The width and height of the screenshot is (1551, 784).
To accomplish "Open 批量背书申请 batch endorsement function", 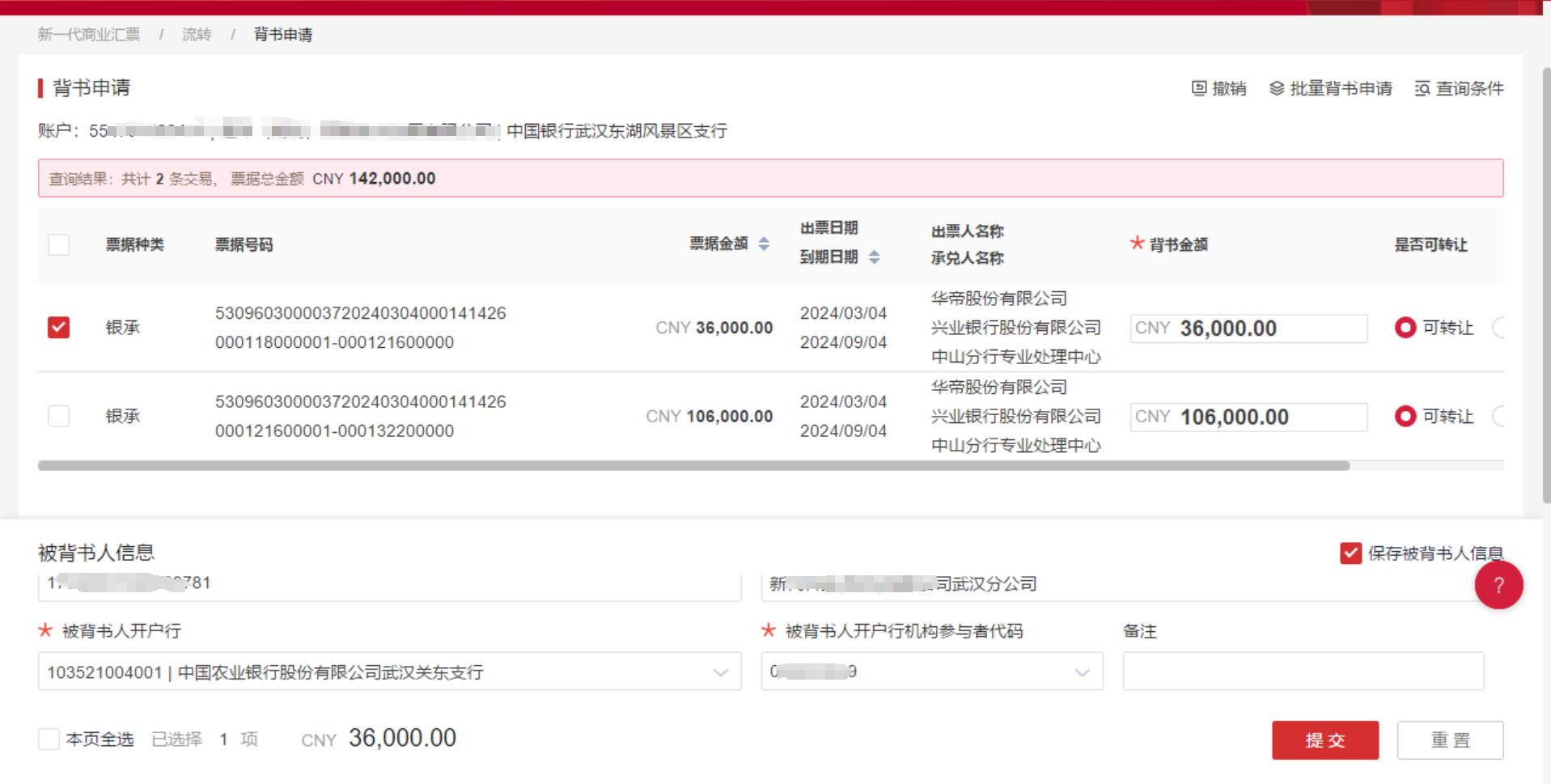I will click(1331, 89).
